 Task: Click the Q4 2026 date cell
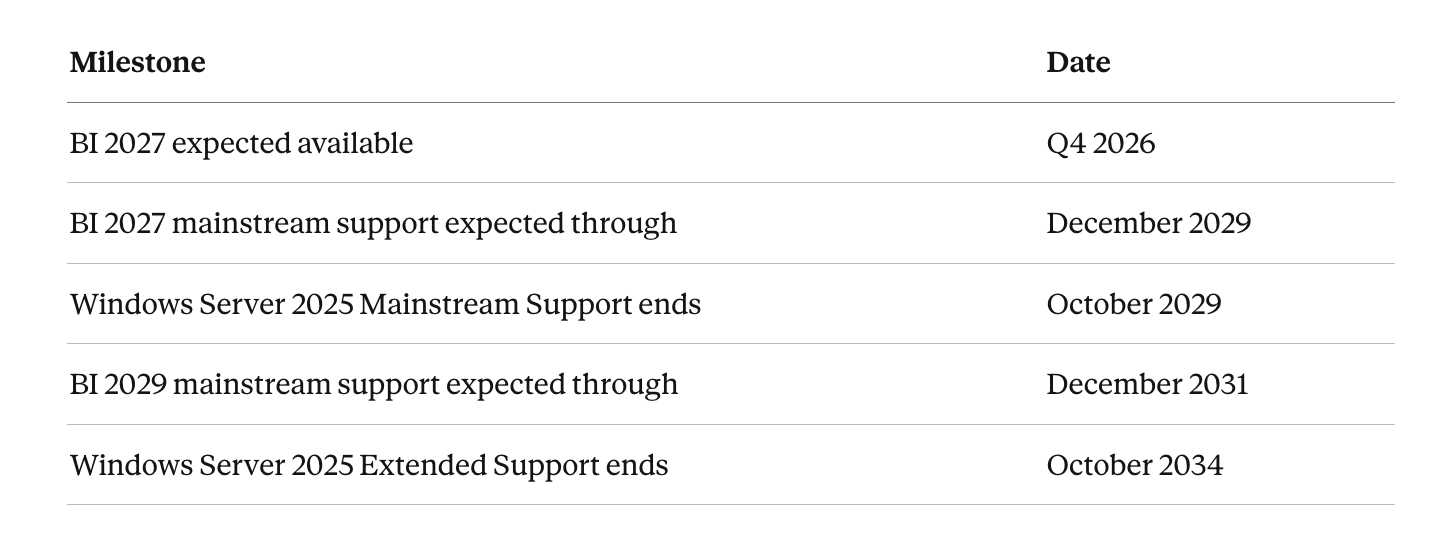point(1100,143)
